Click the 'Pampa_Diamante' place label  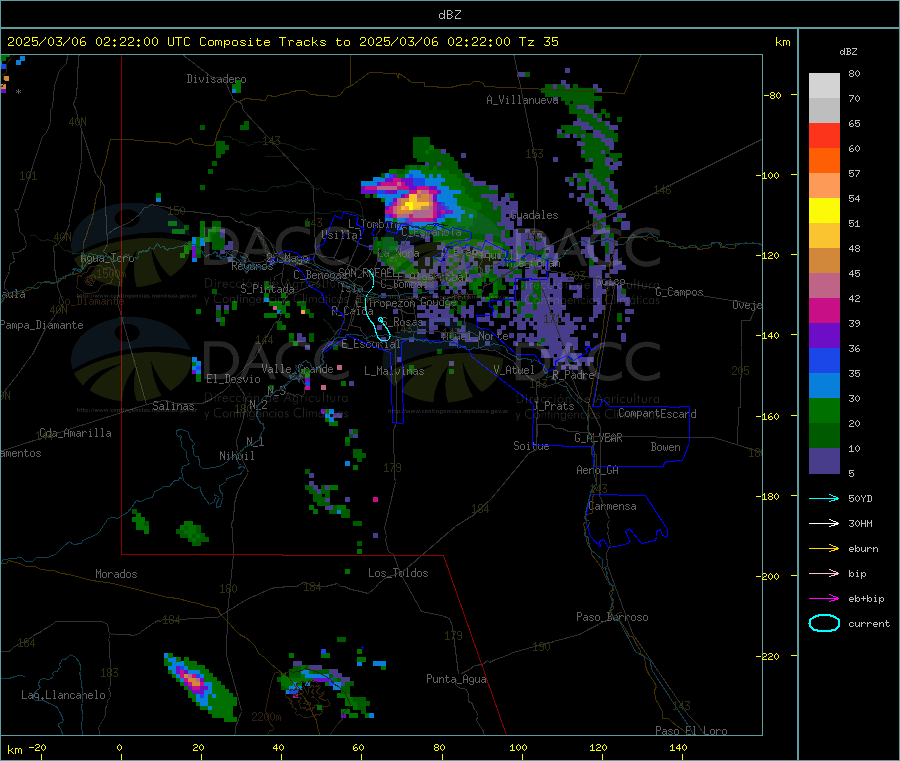tap(41, 325)
